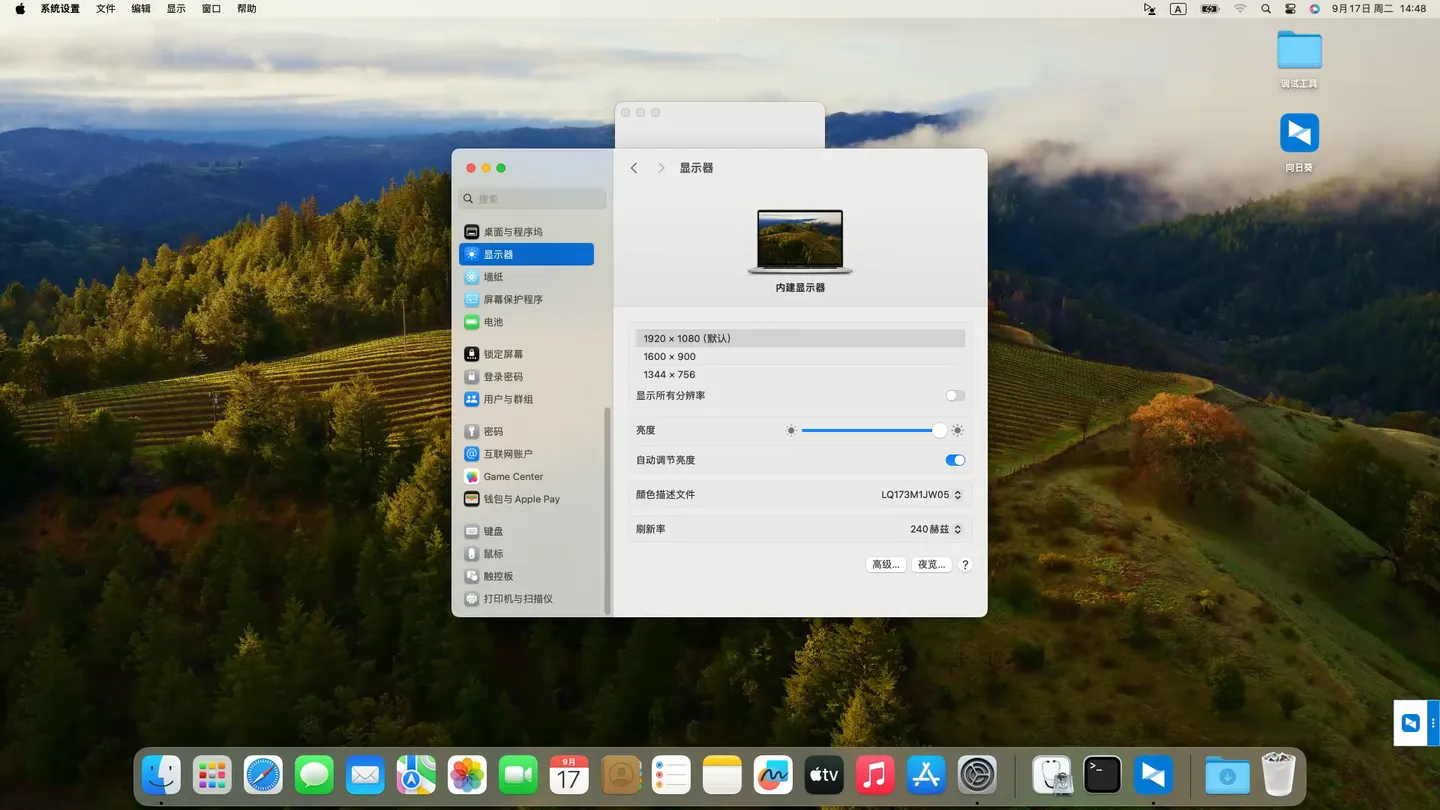Image resolution: width=1440 pixels, height=810 pixels.
Task: Expand color profile LQ173M1JW05 dropdown
Action: (921, 495)
